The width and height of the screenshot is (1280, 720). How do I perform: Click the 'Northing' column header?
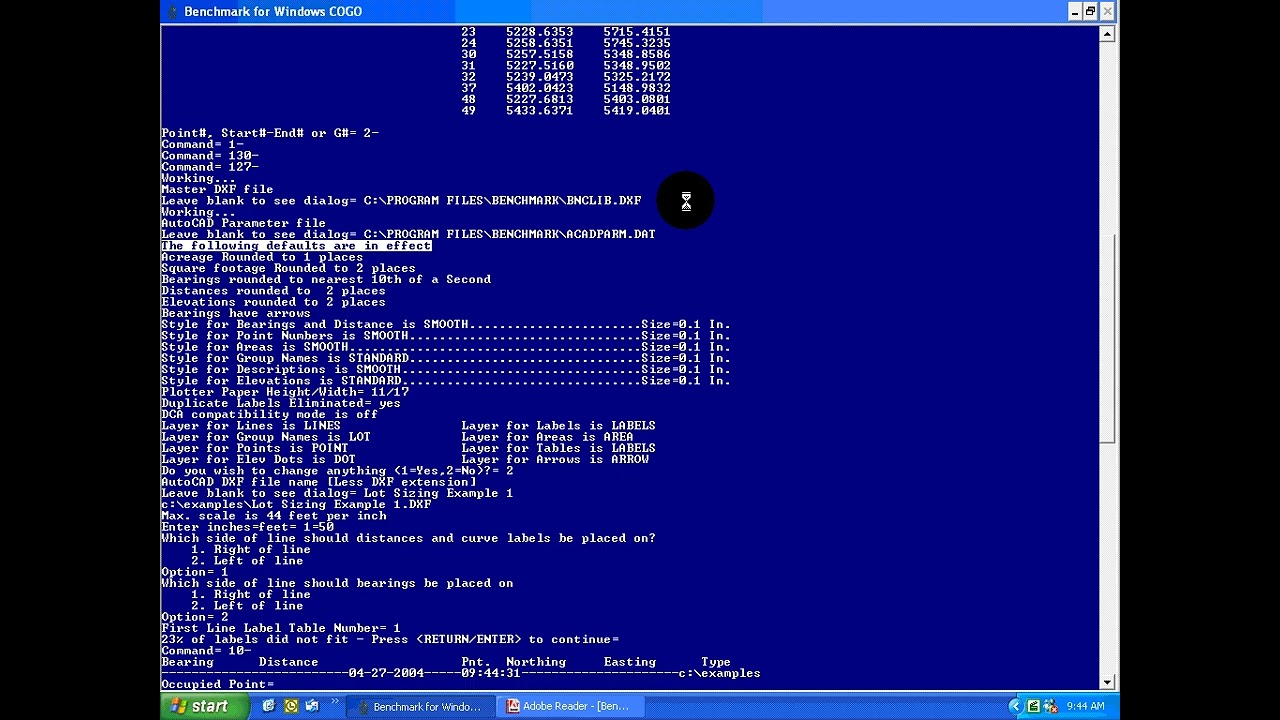[536, 662]
